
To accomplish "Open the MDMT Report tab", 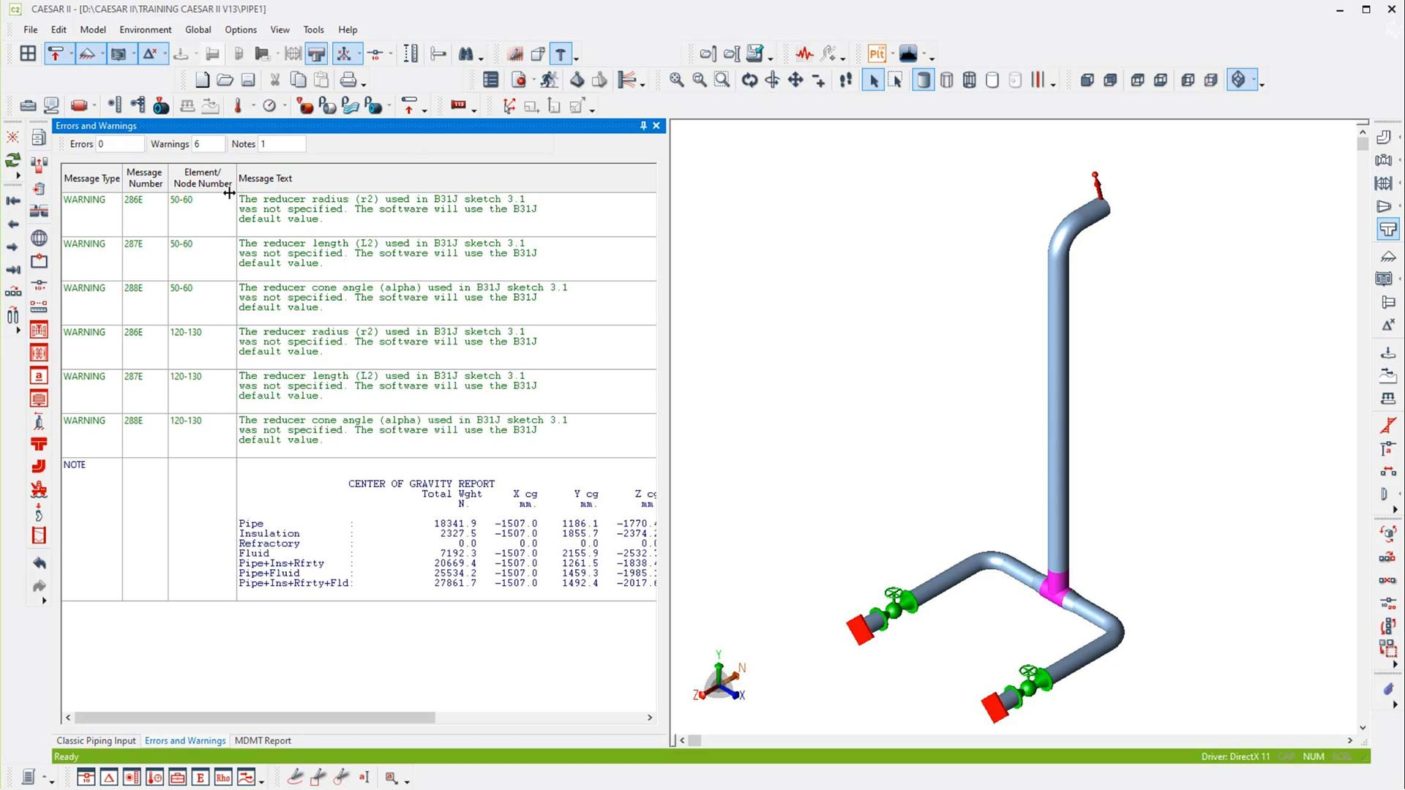I will [x=263, y=741].
